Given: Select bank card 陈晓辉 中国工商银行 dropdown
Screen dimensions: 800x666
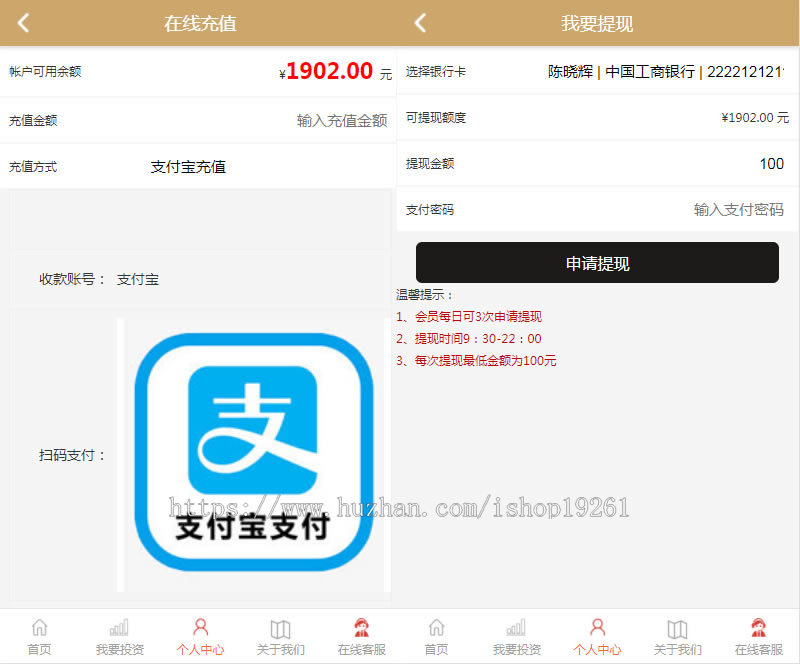Looking at the screenshot, I should pos(665,72).
